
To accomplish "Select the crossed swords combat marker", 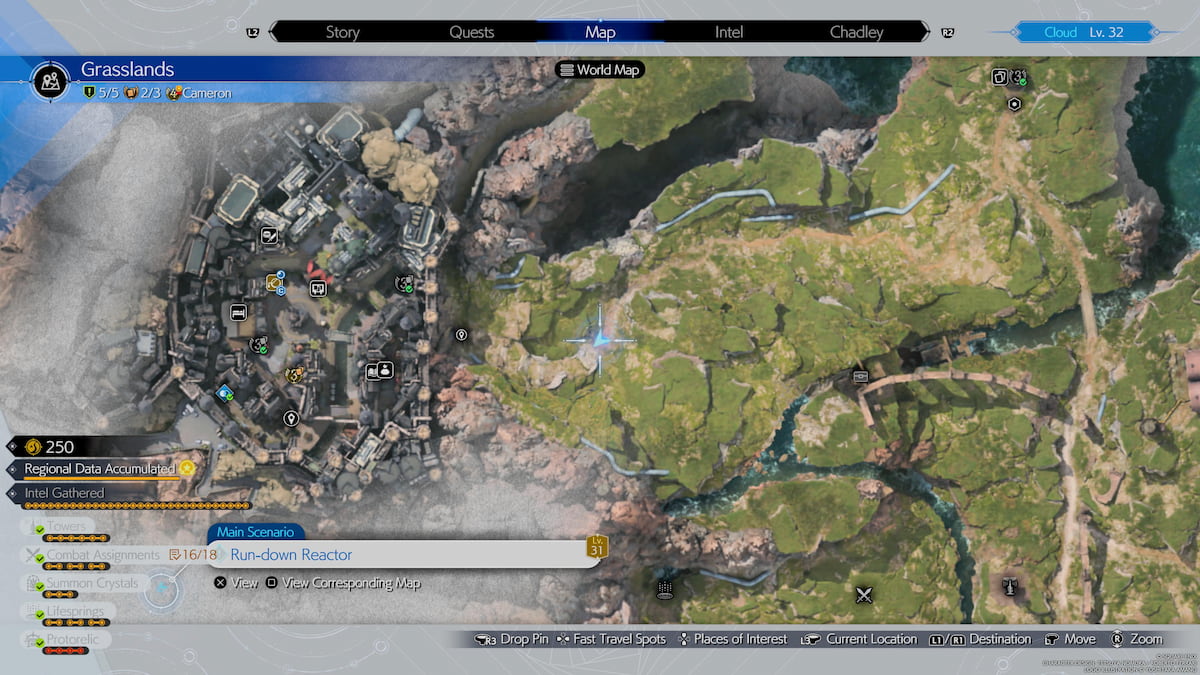I will click(865, 595).
